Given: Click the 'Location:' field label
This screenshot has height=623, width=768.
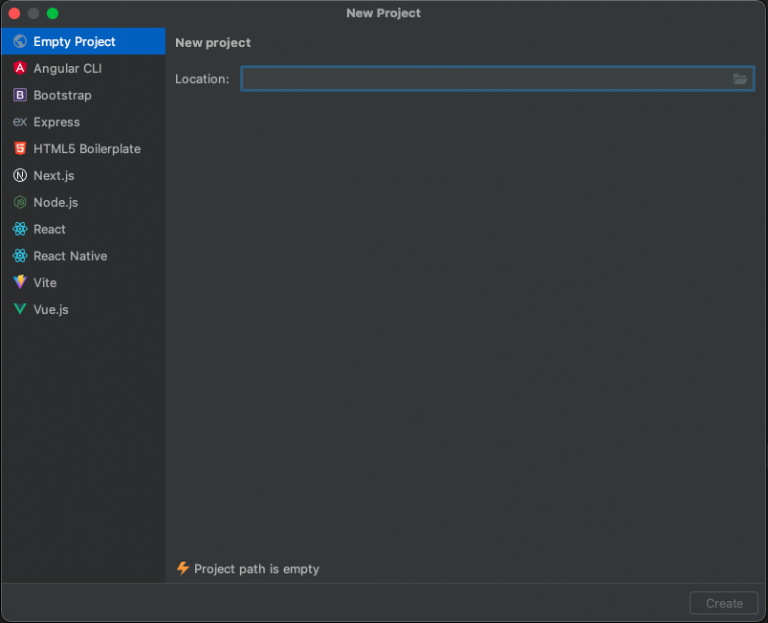Looking at the screenshot, I should click(x=202, y=79).
